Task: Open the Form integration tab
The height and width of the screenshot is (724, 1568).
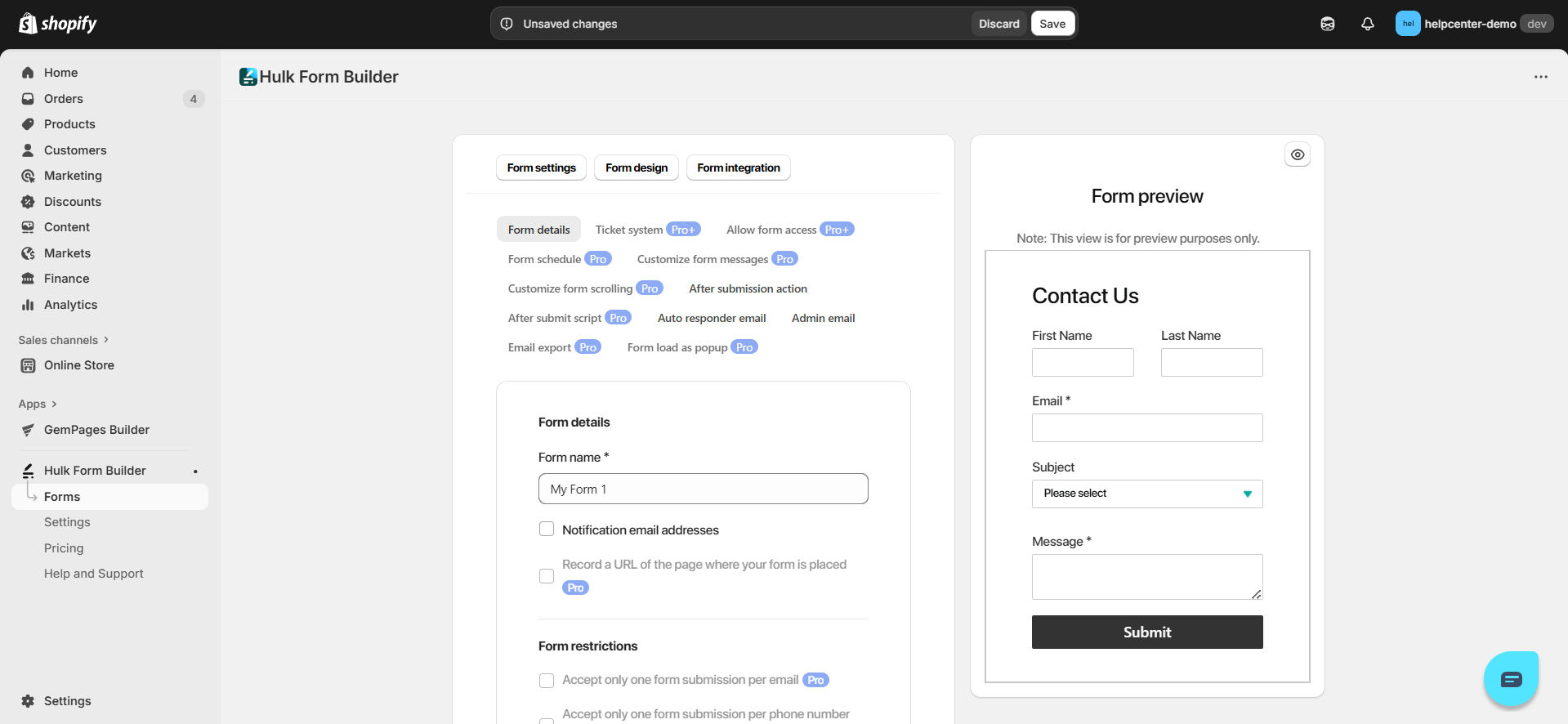Action: click(738, 168)
